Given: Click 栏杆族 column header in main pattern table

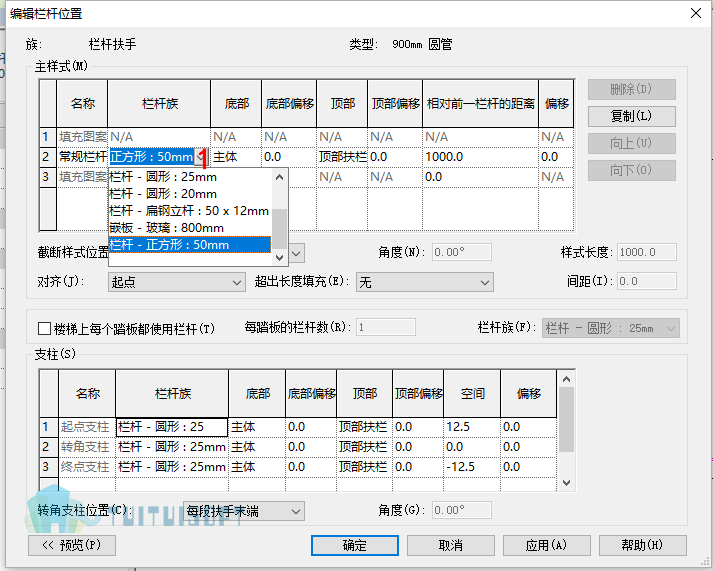Looking at the screenshot, I should [x=159, y=104].
